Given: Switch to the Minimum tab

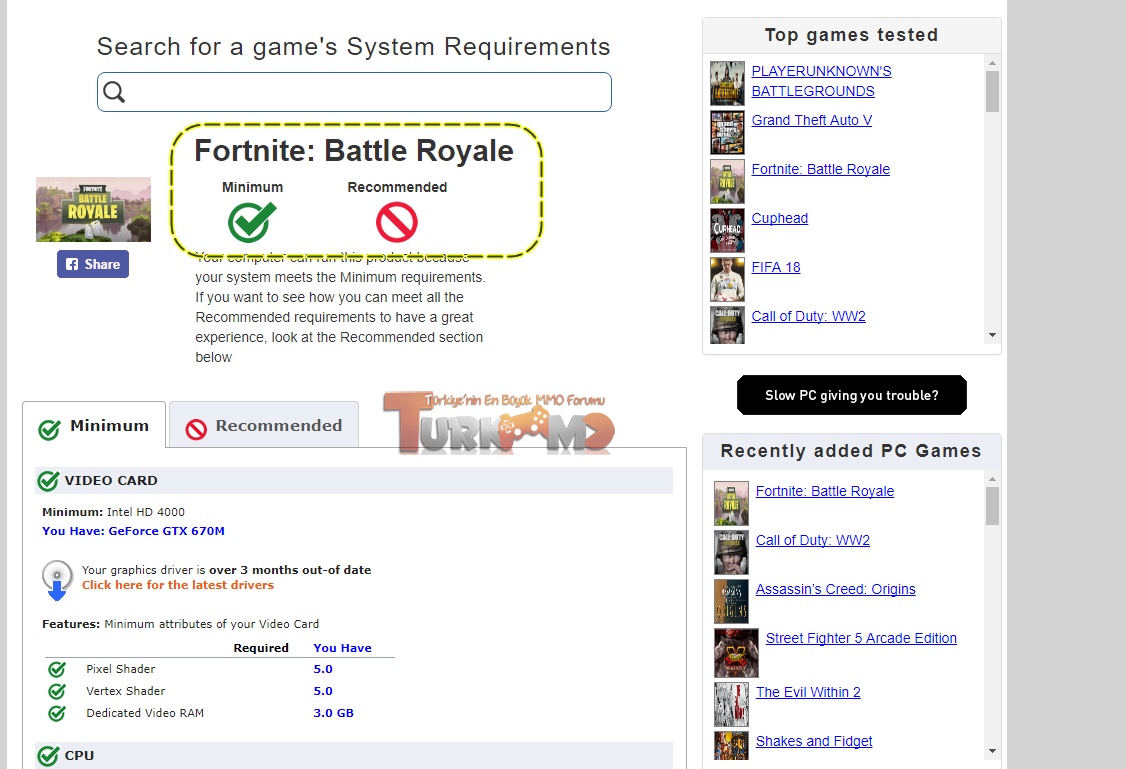Looking at the screenshot, I should (x=94, y=426).
